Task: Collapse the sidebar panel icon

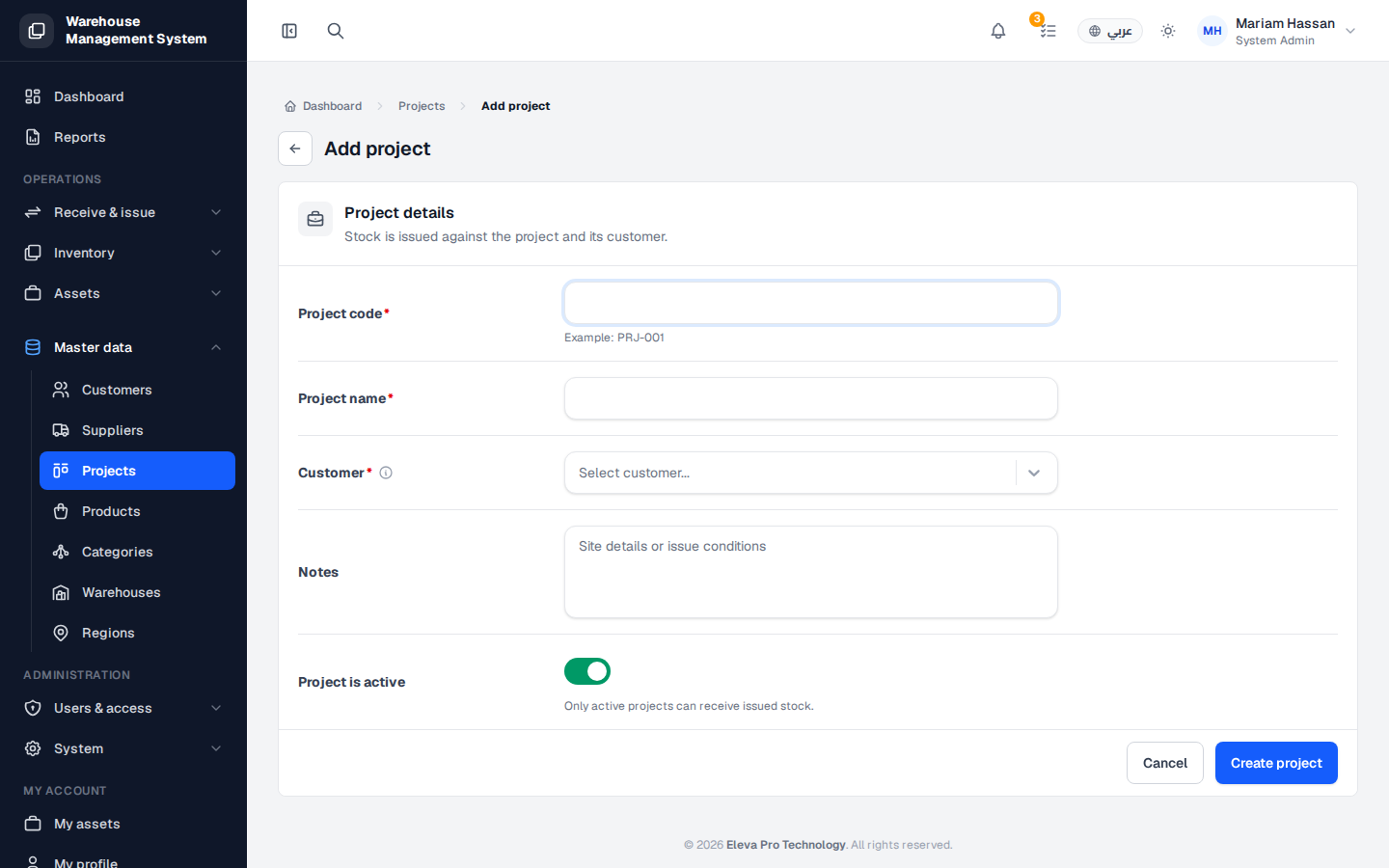Action: (x=289, y=31)
